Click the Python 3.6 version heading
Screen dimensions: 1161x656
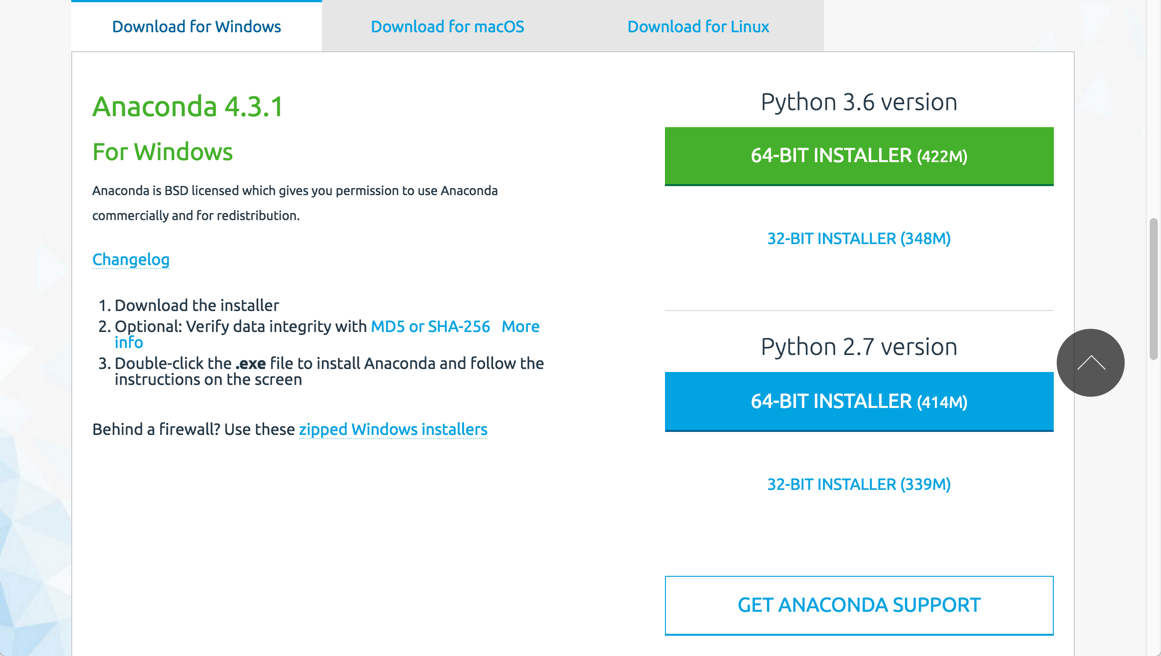click(859, 102)
